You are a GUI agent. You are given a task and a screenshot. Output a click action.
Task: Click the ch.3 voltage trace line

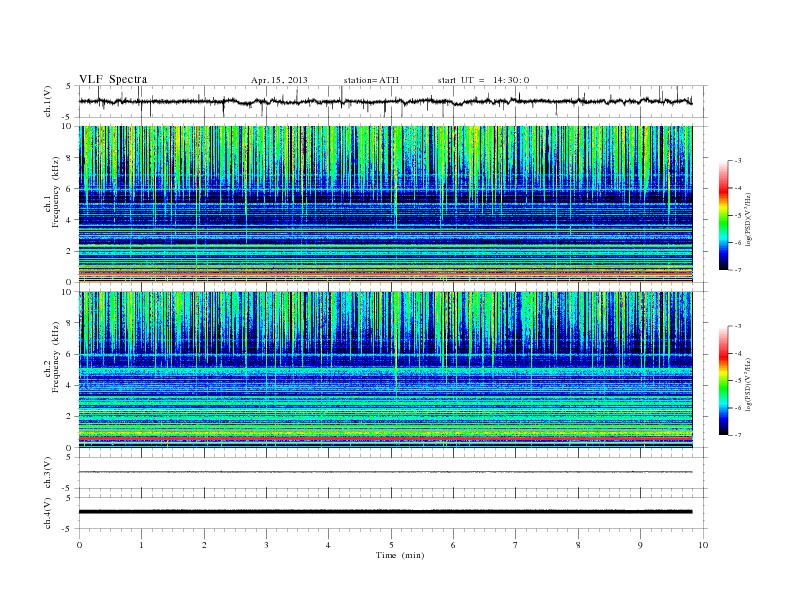[x=385, y=472]
